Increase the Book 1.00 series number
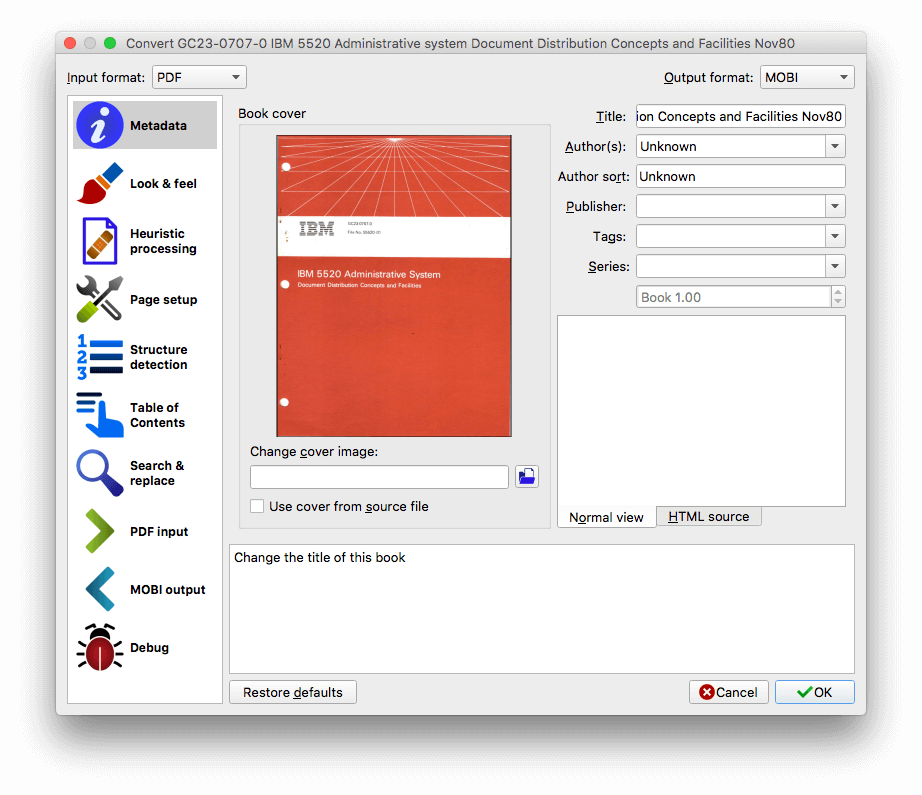This screenshot has width=922, height=795. click(x=838, y=292)
